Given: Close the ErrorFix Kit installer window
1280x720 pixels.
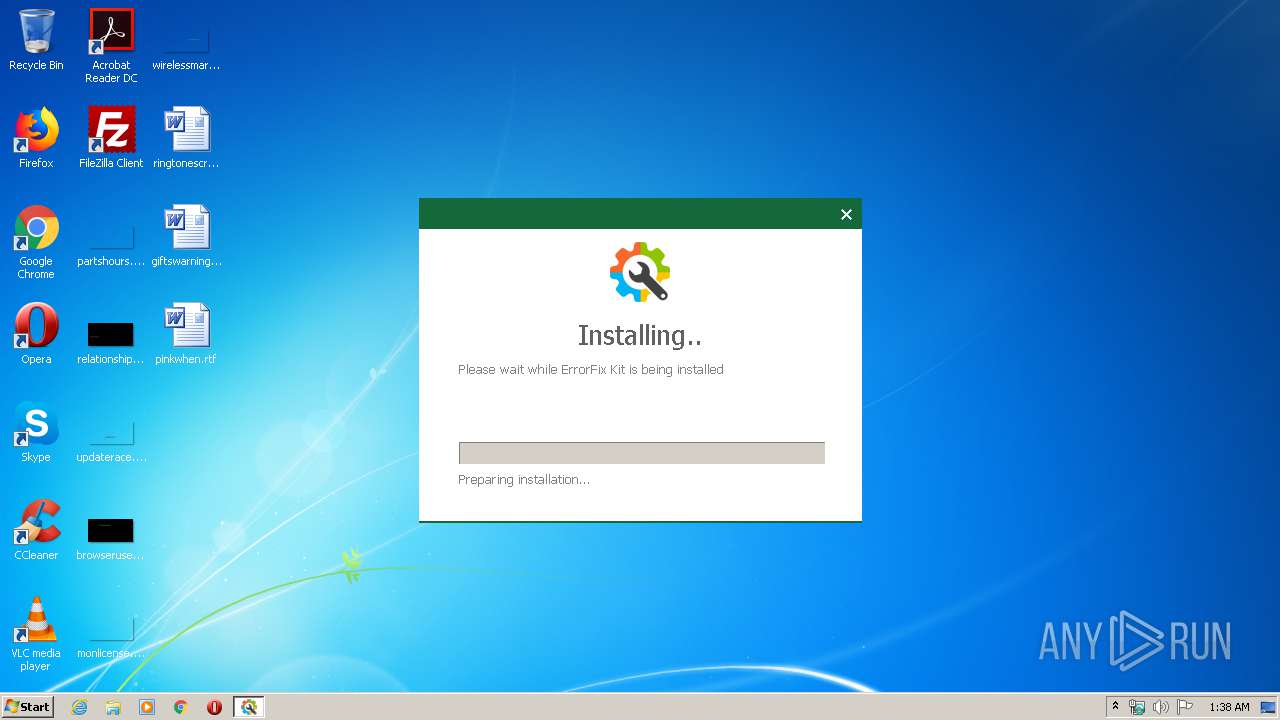Looking at the screenshot, I should point(846,214).
